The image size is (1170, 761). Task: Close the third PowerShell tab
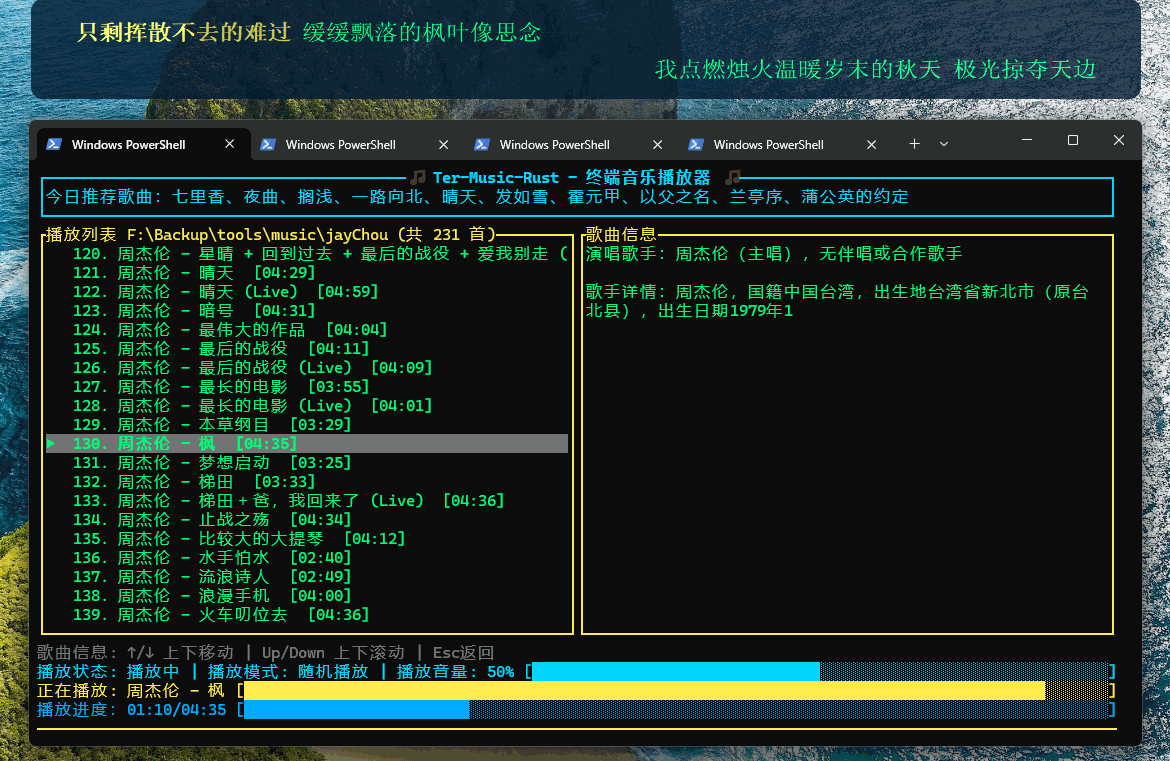(x=657, y=145)
